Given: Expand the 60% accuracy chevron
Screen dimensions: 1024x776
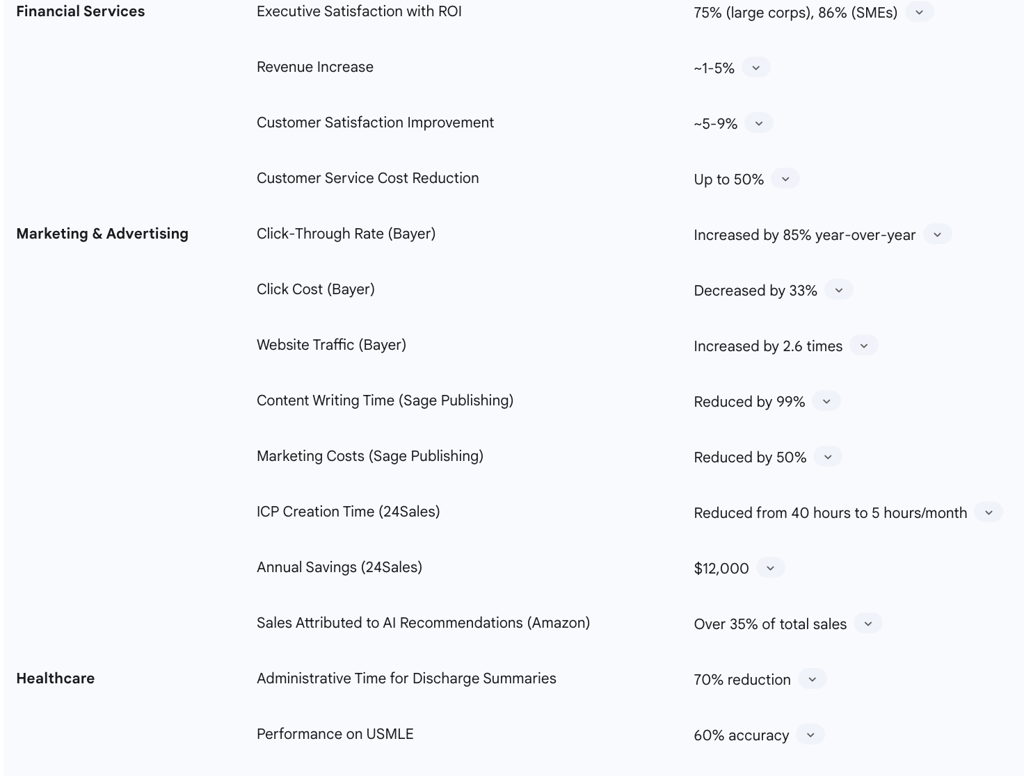Looking at the screenshot, I should pyautogui.click(x=810, y=735).
